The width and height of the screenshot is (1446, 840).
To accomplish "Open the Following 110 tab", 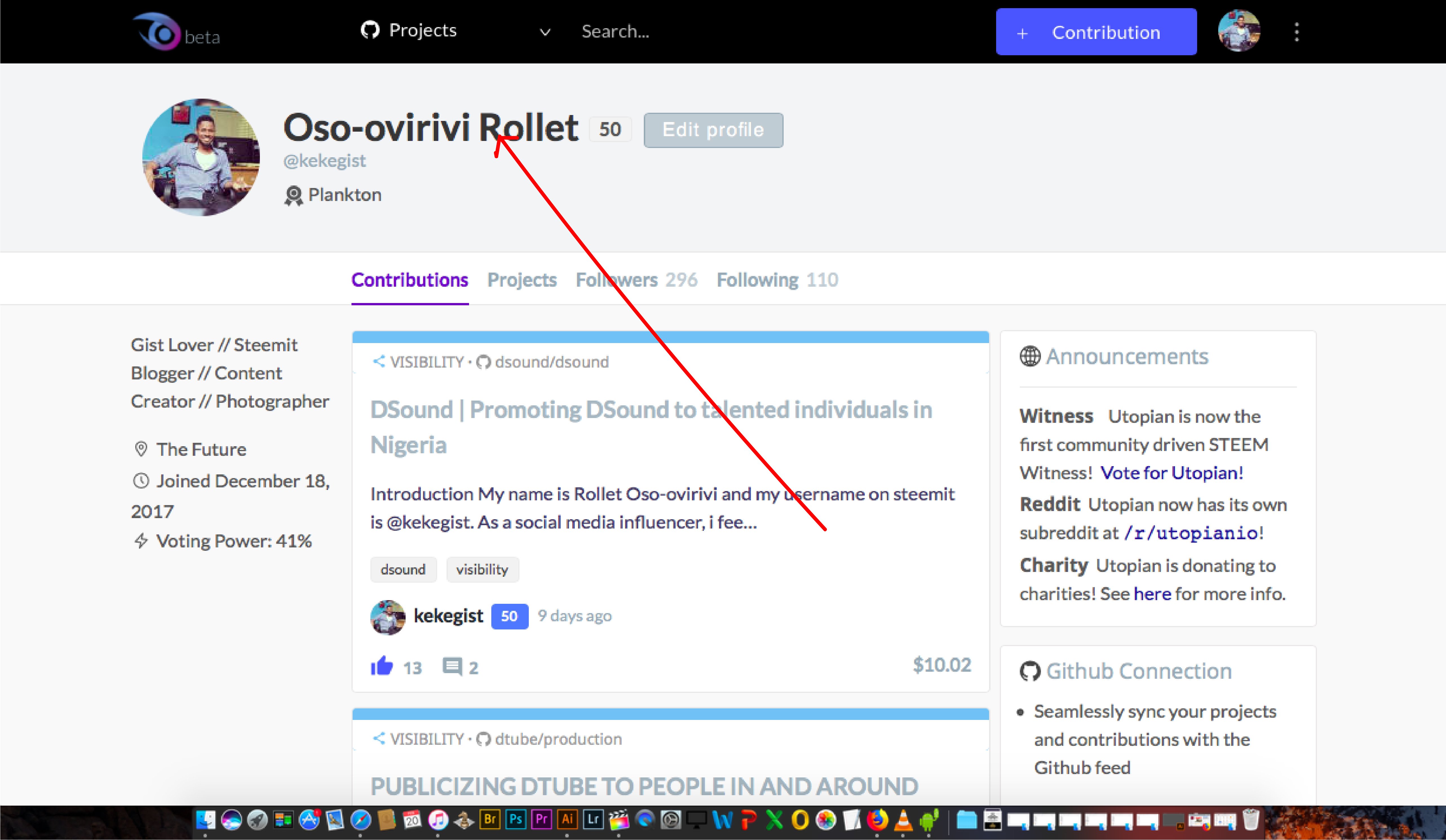I will pyautogui.click(x=777, y=280).
